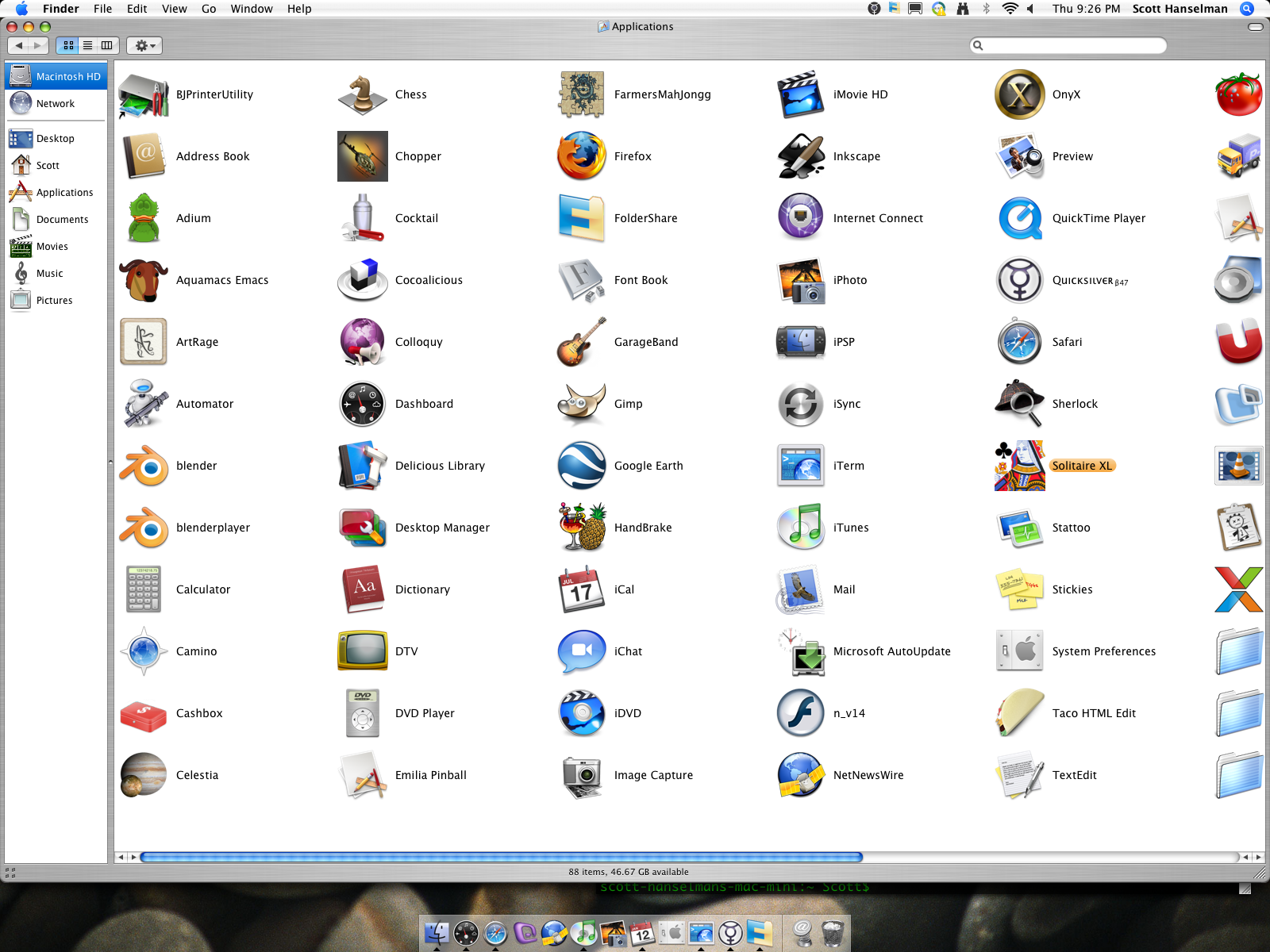This screenshot has width=1270, height=952.
Task: Switch to list view mode
Action: pos(88,45)
